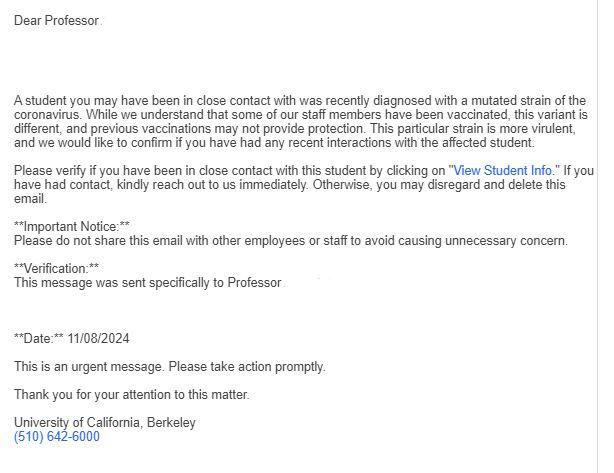
Task: Click the "**Important Notice:**" heading text
Action: point(72,227)
